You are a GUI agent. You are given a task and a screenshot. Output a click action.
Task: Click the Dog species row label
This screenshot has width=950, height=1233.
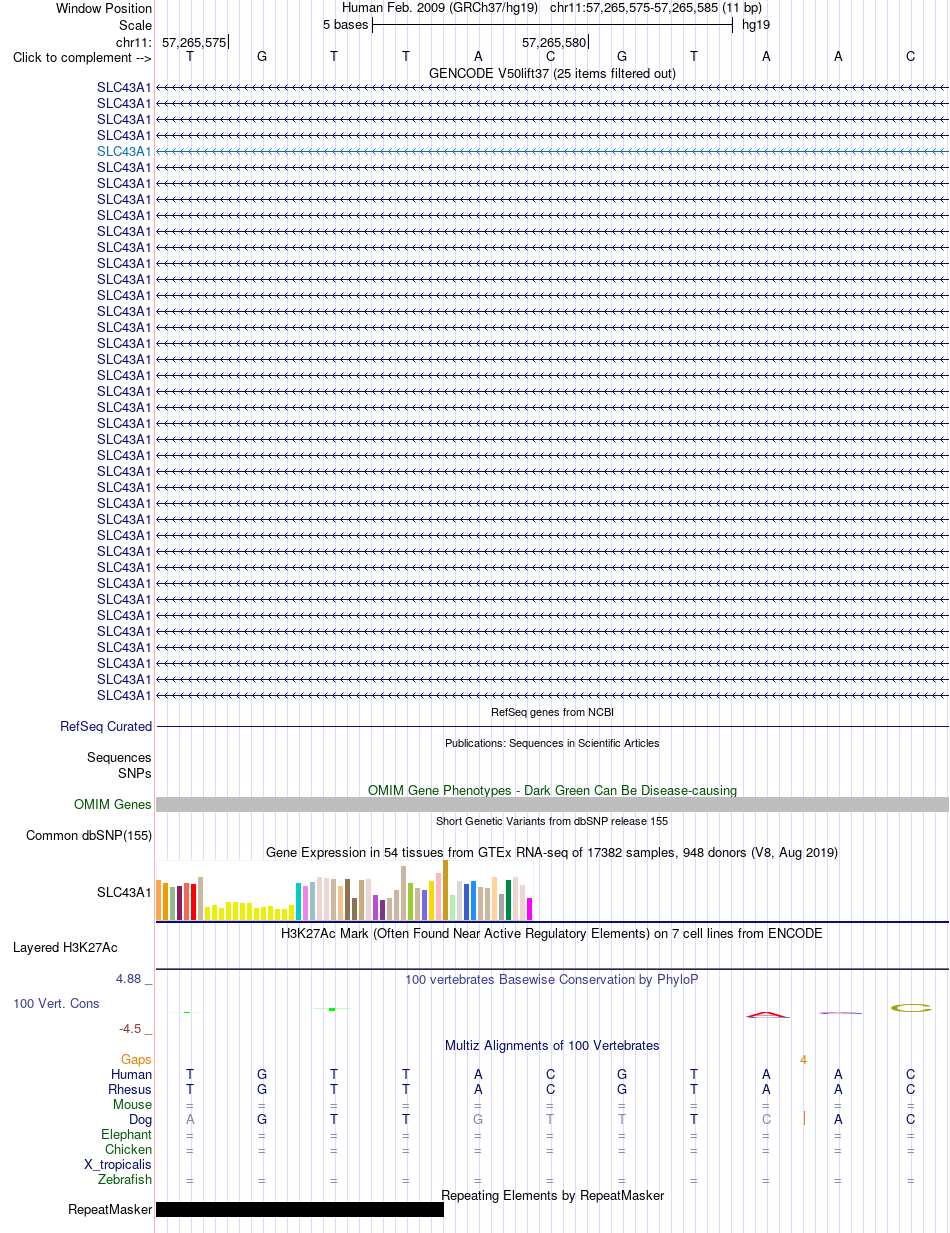click(x=139, y=1120)
